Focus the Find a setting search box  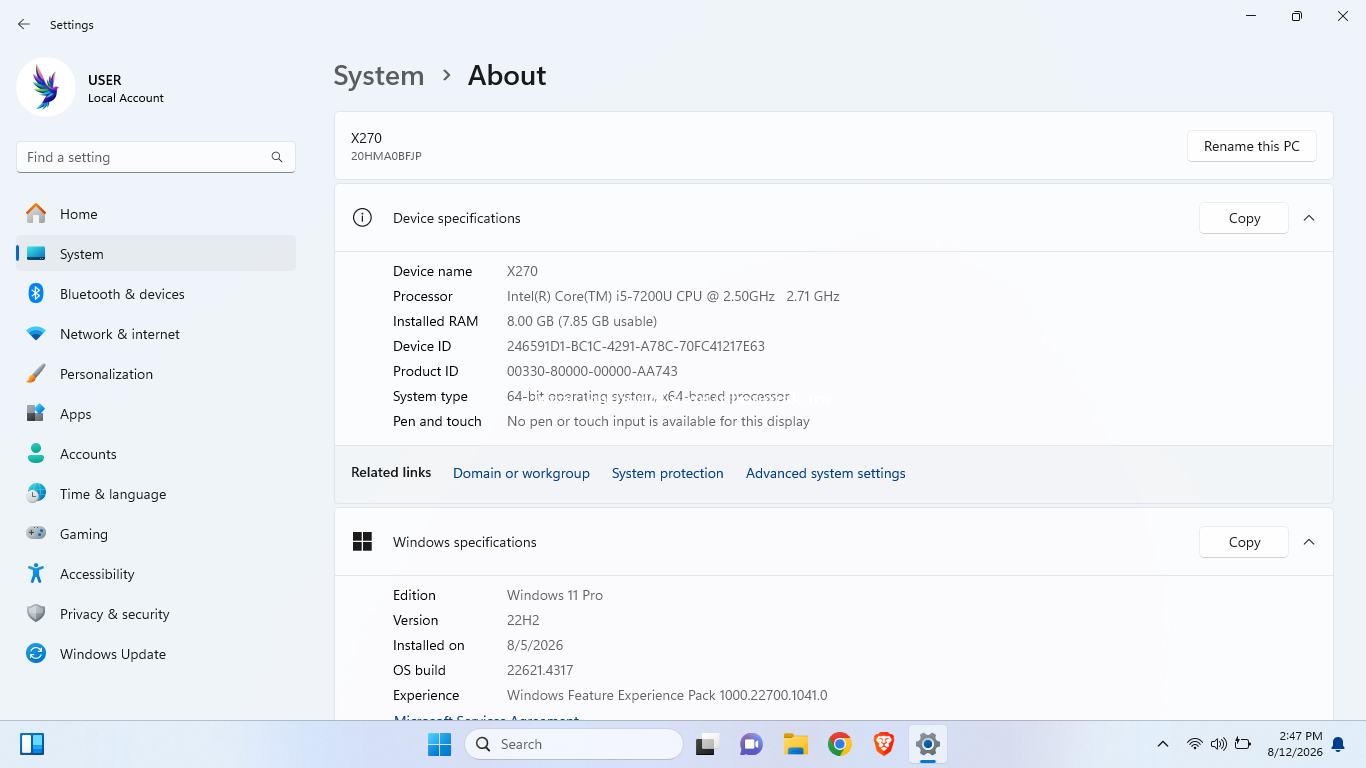pyautogui.click(x=156, y=157)
